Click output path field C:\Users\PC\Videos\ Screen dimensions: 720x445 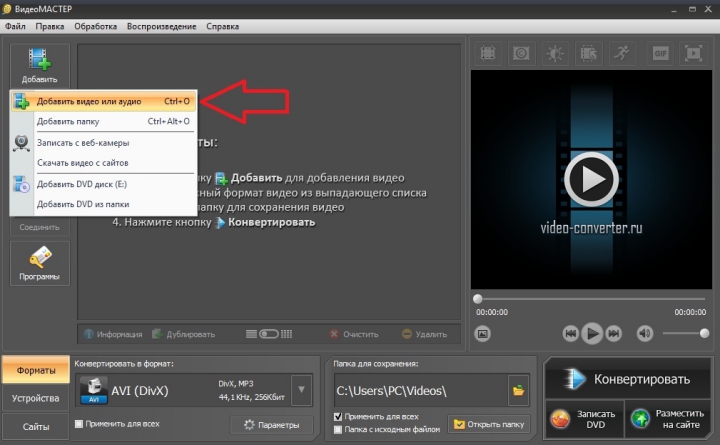tap(421, 391)
